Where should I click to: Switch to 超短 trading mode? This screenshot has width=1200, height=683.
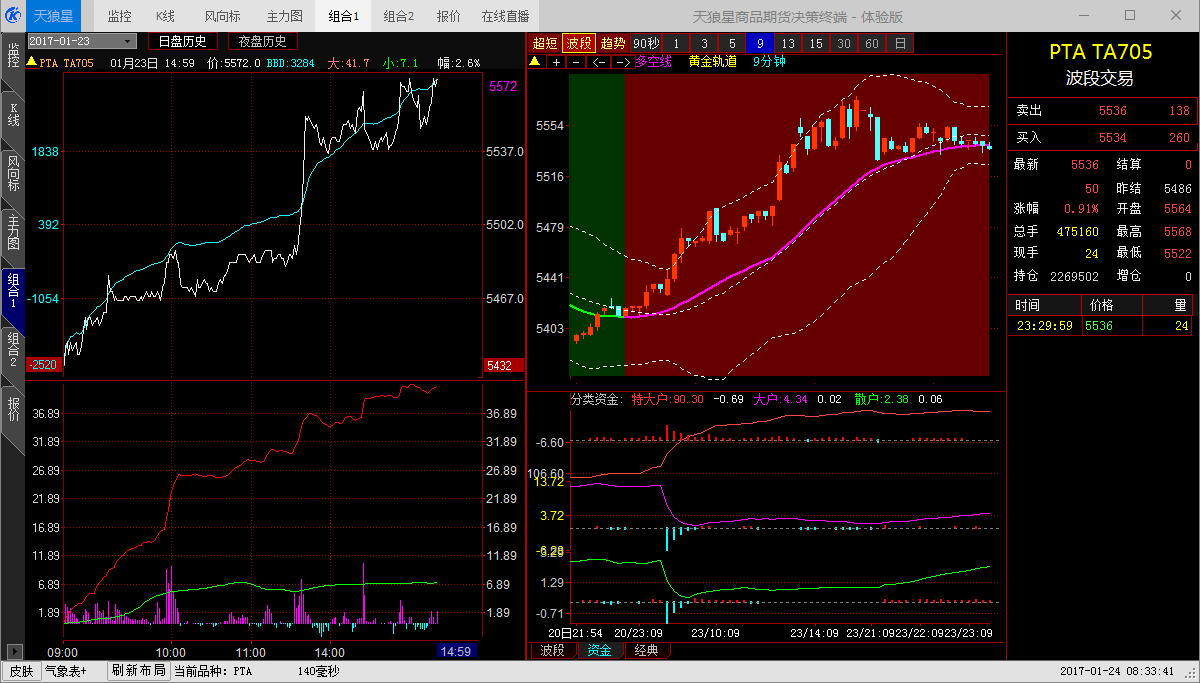pyautogui.click(x=544, y=43)
